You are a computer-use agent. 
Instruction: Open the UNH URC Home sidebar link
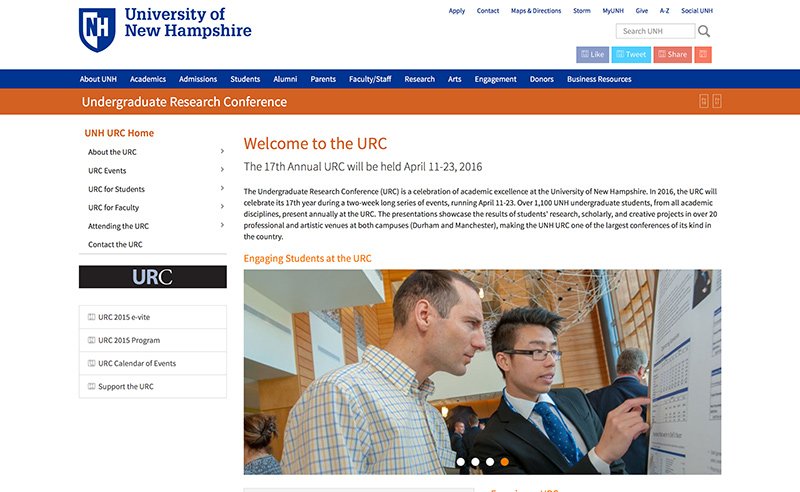[119, 133]
